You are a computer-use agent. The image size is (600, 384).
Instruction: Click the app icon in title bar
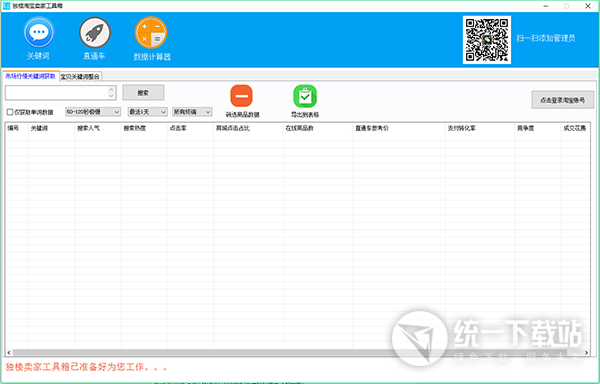(6, 6)
